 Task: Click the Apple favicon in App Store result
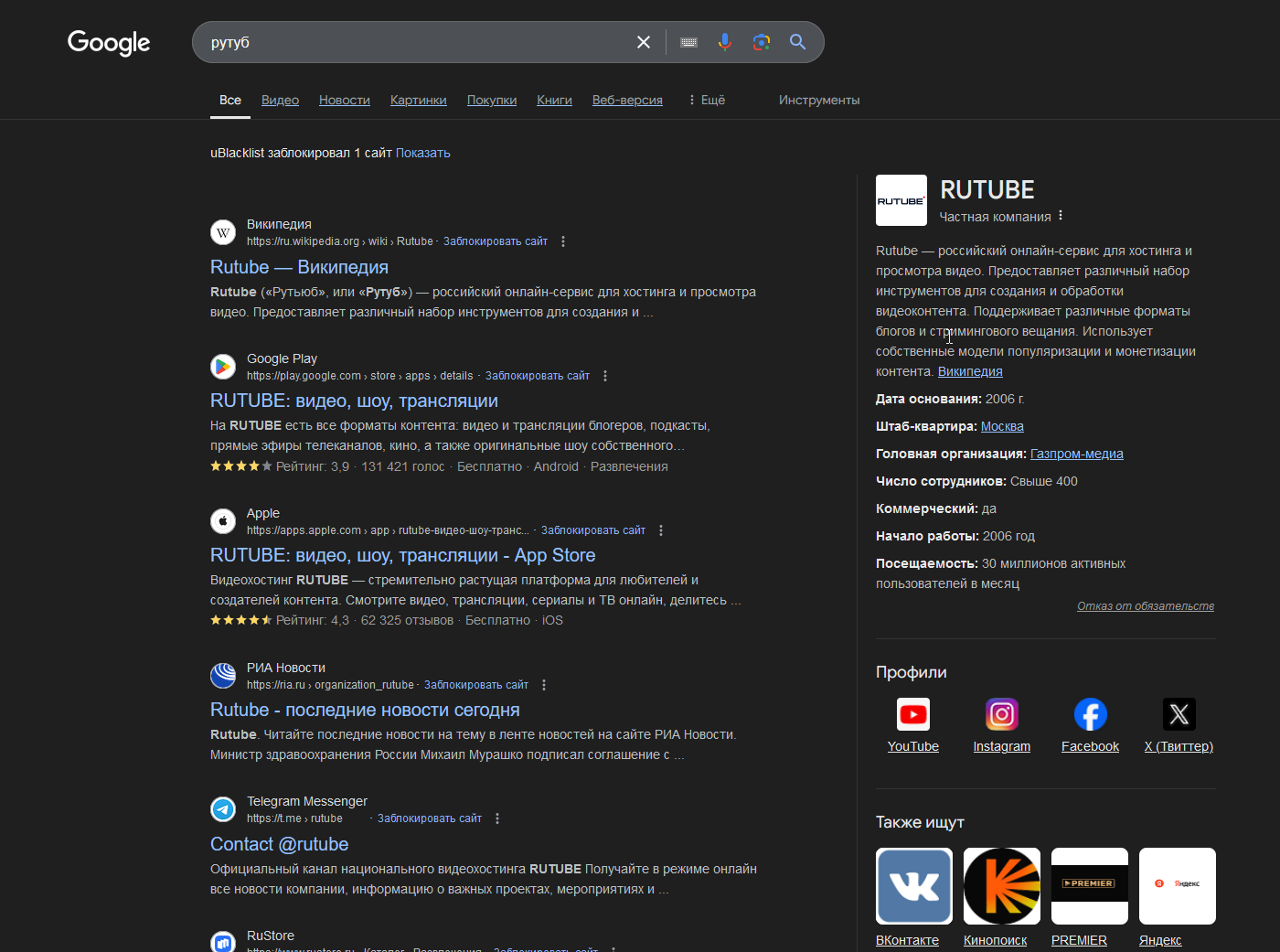click(x=223, y=521)
